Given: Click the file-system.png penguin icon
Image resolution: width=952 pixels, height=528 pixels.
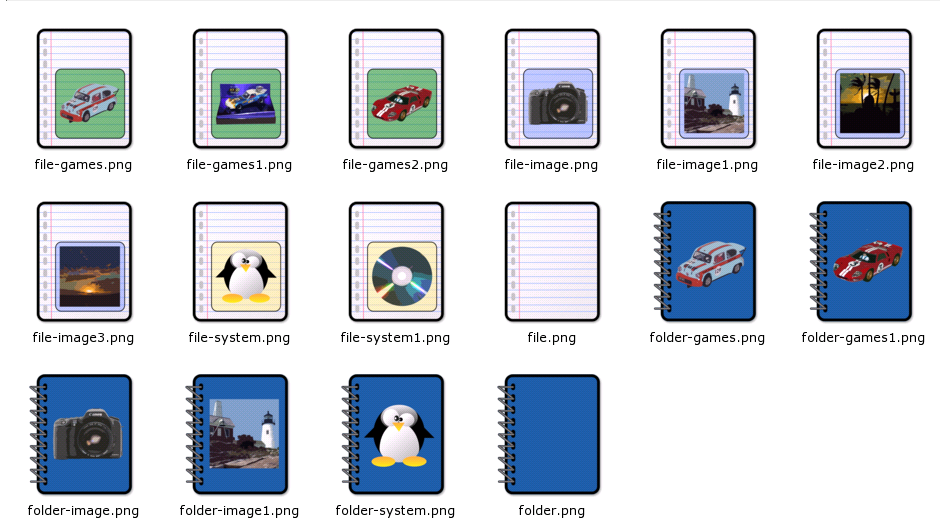Looking at the screenshot, I should coord(240,262).
